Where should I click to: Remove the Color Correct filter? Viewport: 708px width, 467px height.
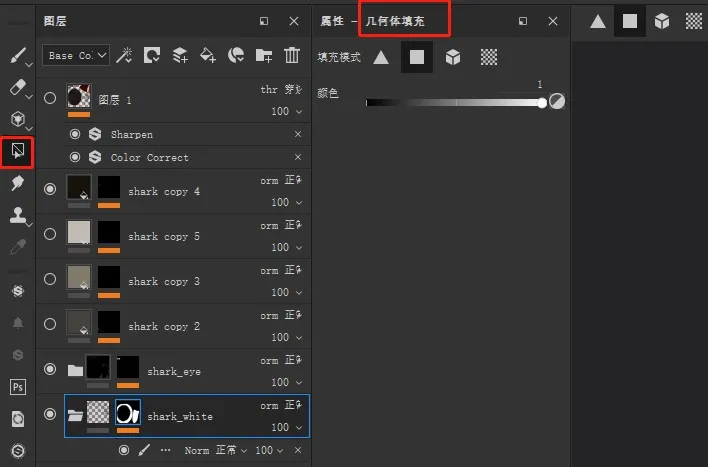[x=298, y=157]
